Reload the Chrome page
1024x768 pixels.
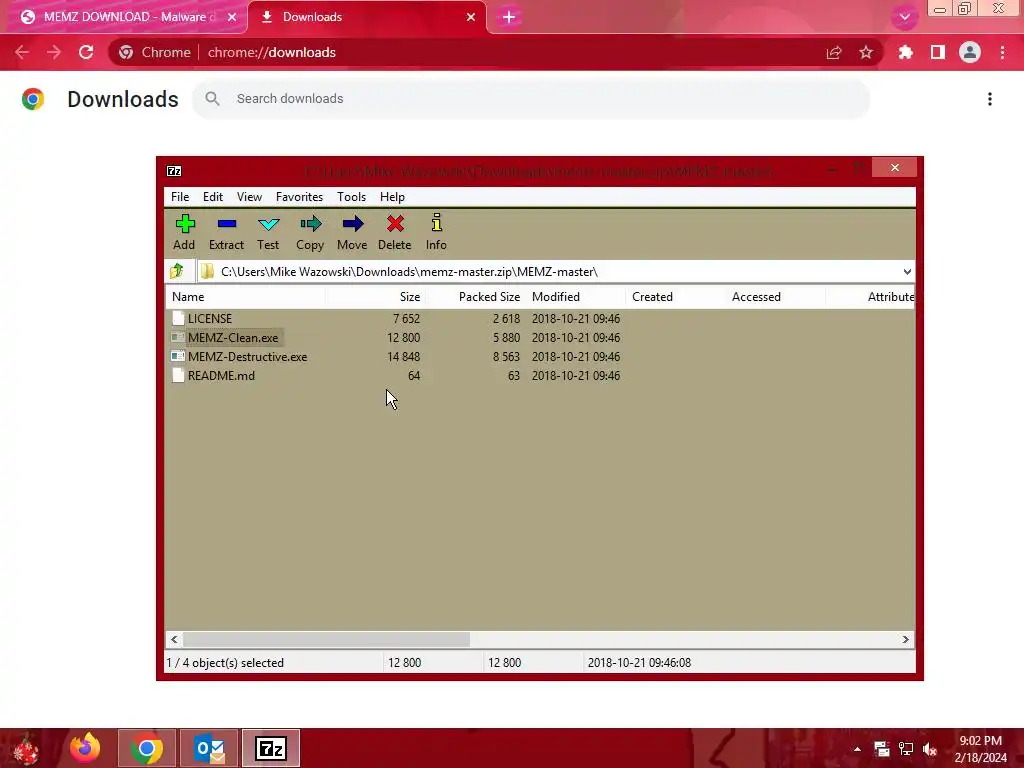(86, 52)
